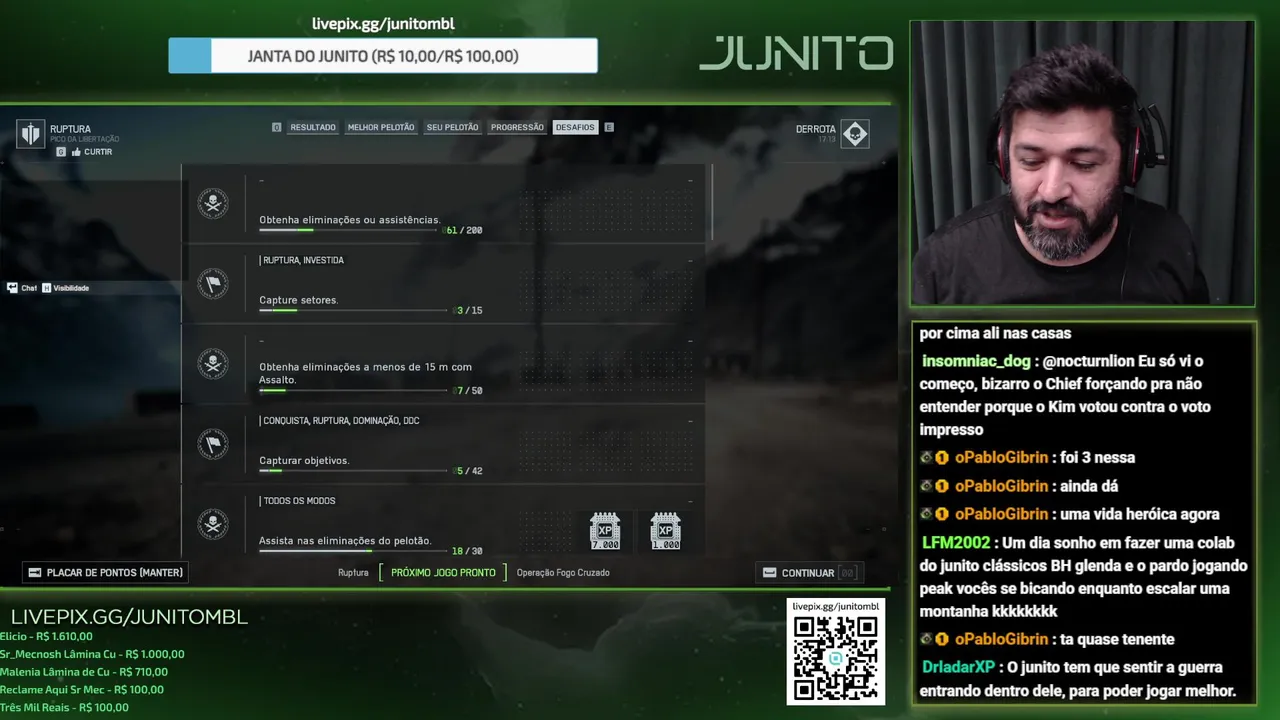
Task: Click insomniac_dog username in chat
Action: (978, 361)
